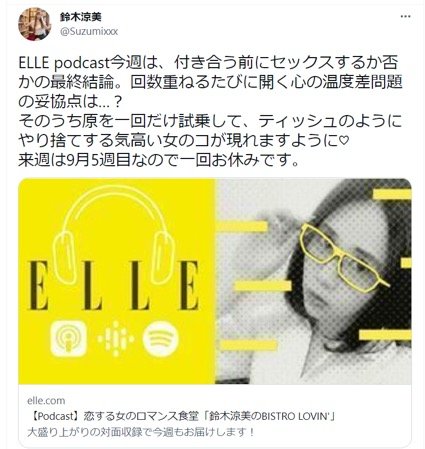Click the Apple Podcasts icon in the banner

point(69,338)
